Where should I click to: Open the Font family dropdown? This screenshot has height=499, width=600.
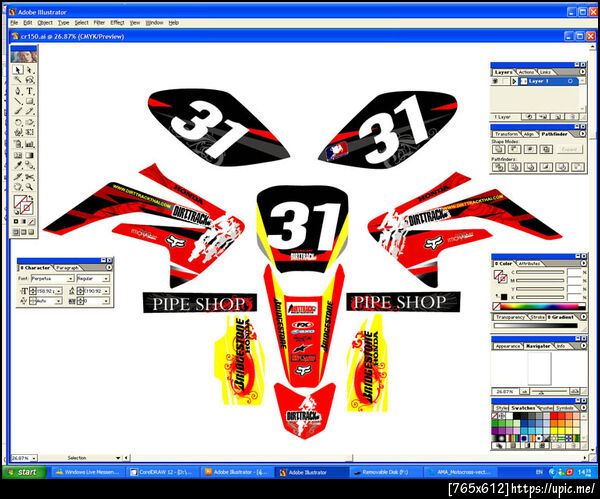(71, 279)
